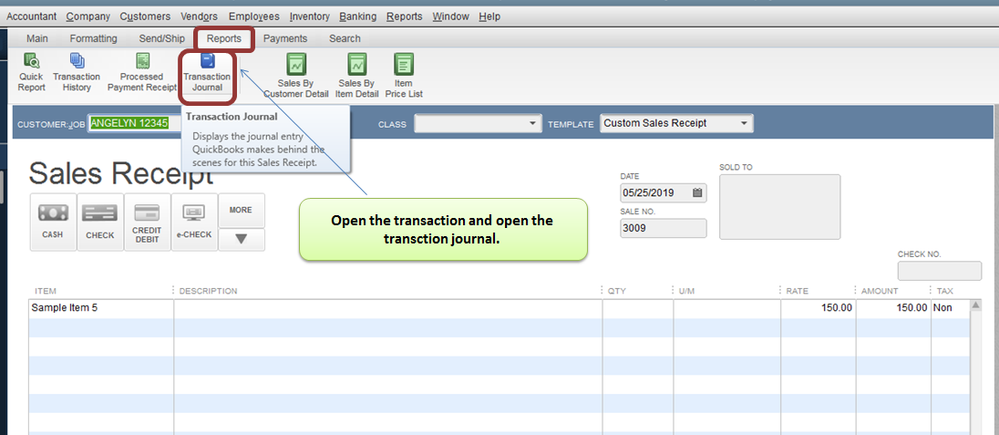
Task: Open the Company menu
Action: [88, 17]
